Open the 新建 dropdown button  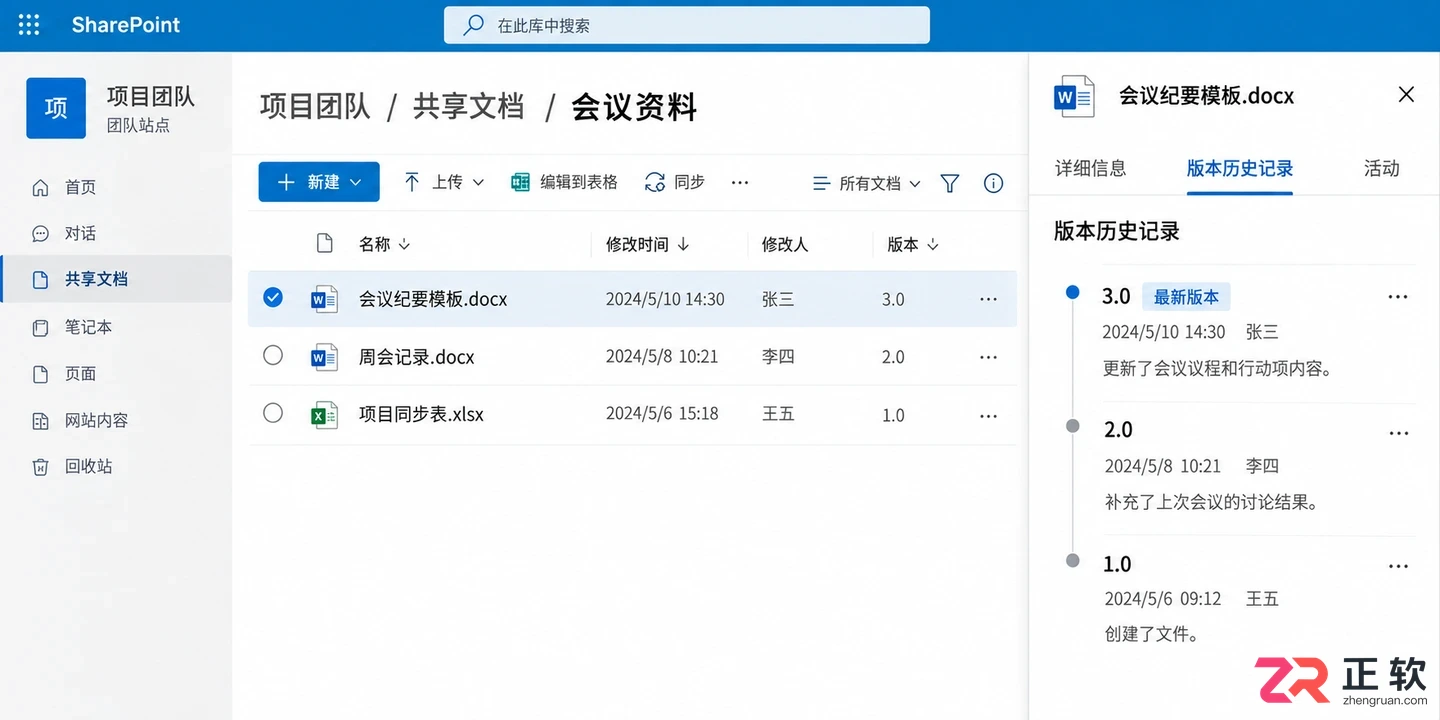pyautogui.click(x=319, y=182)
